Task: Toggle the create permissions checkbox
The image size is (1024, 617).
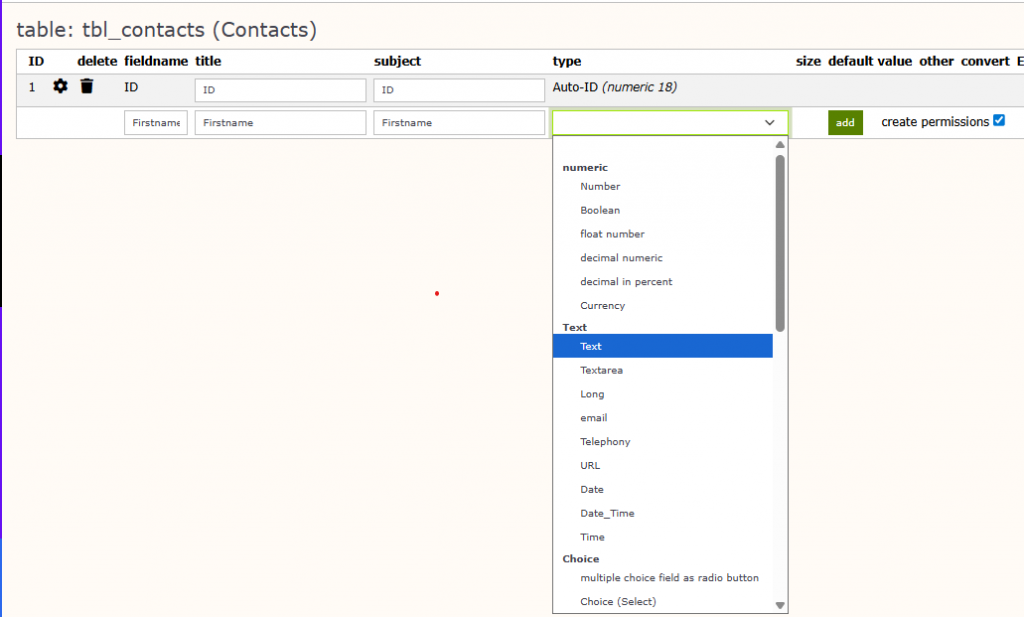Action: [998, 121]
